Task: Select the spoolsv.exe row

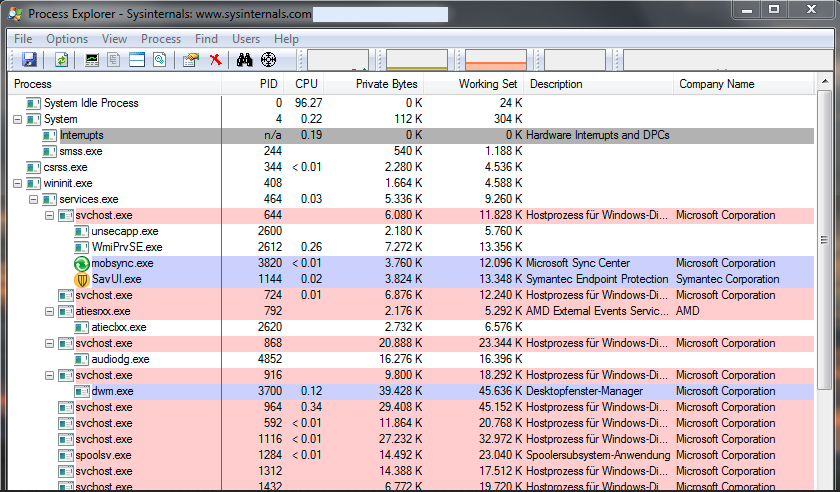Action: pos(411,456)
